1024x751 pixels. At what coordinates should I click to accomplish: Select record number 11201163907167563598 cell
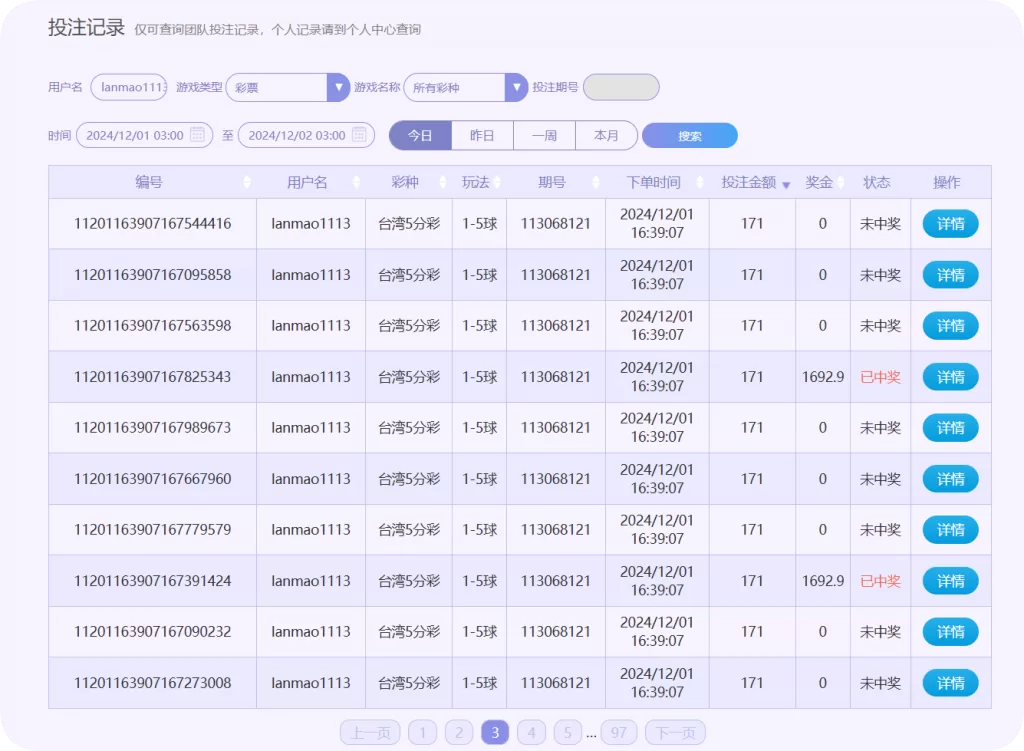(152, 326)
